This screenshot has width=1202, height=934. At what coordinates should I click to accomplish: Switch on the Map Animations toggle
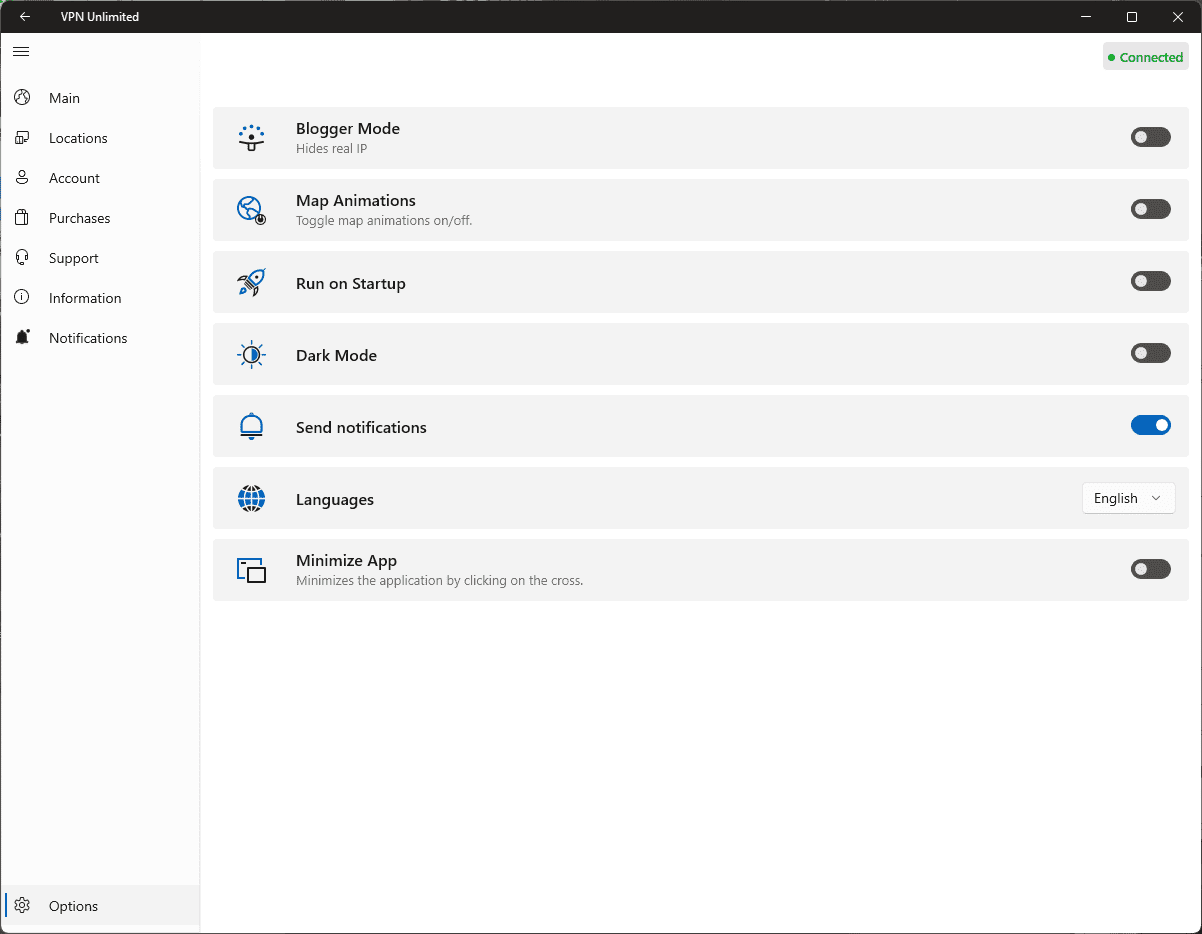coord(1150,209)
